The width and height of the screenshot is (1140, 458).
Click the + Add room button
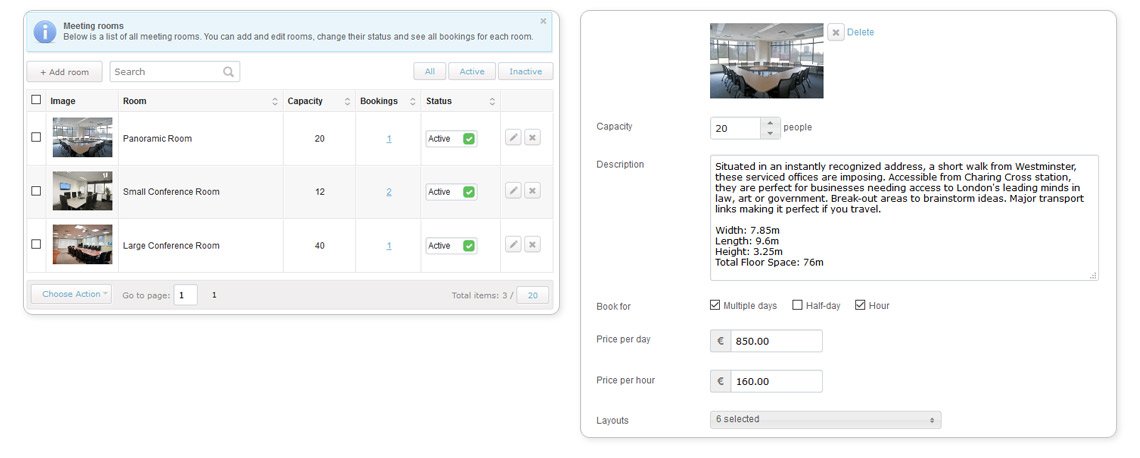click(x=65, y=72)
